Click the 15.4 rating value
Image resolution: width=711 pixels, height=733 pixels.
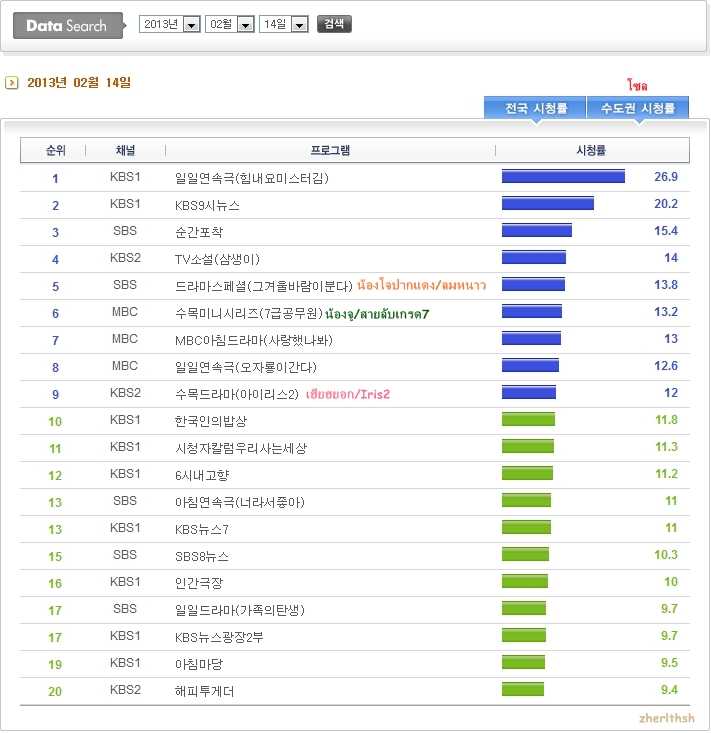pyautogui.click(x=666, y=231)
